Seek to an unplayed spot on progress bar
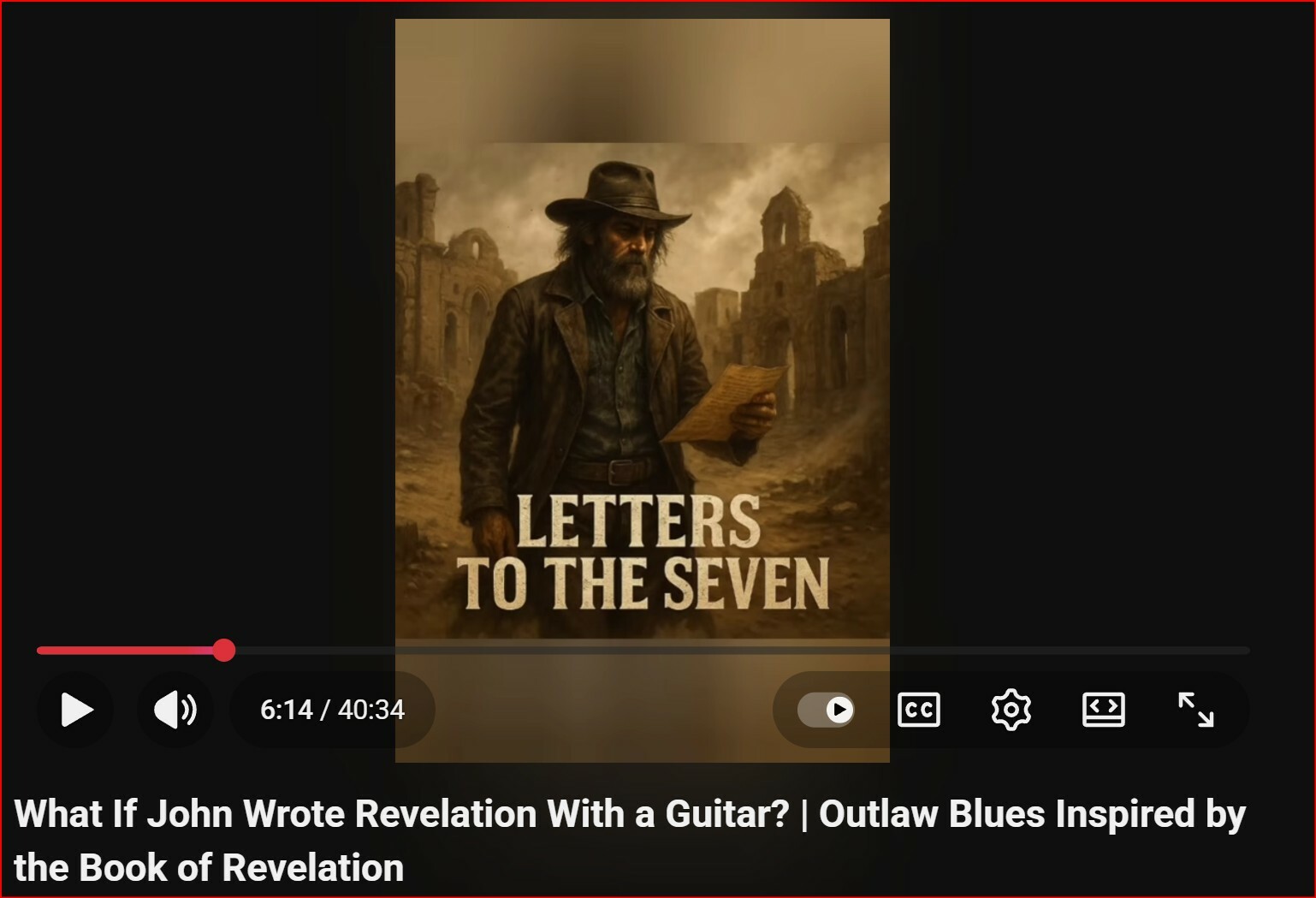Viewport: 1316px width, 898px height. [736, 651]
